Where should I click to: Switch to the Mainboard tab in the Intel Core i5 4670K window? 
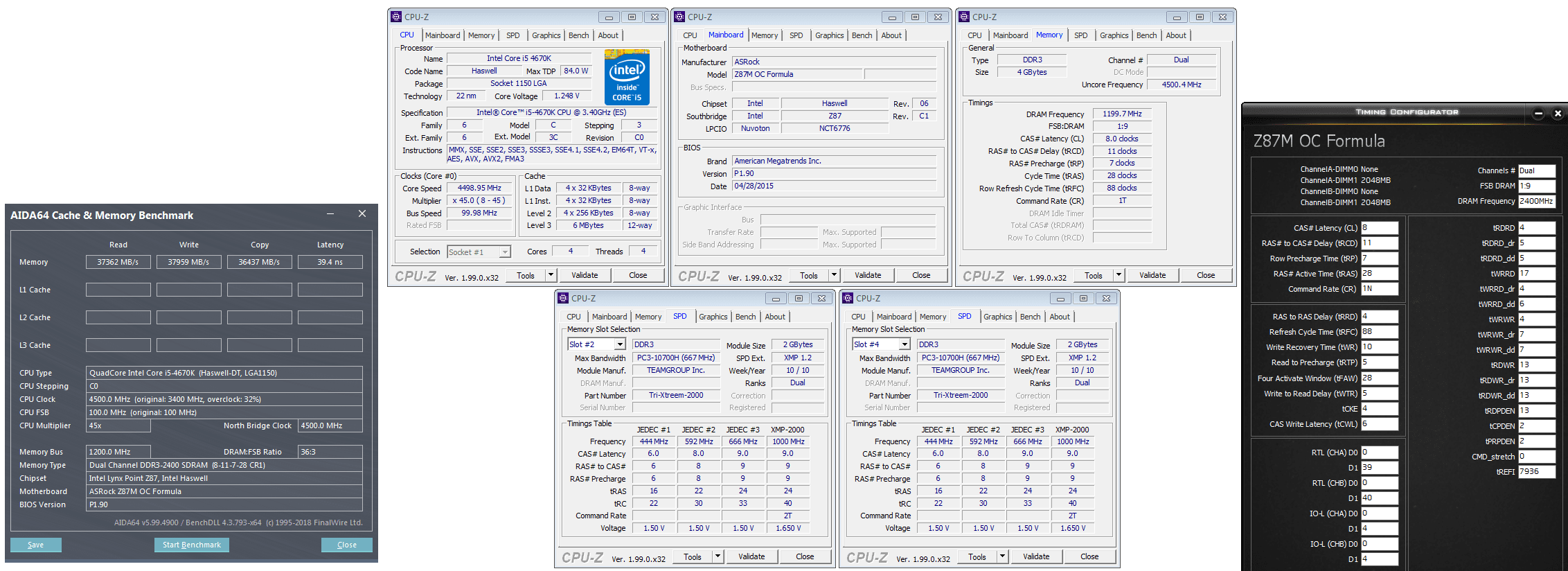tap(443, 35)
